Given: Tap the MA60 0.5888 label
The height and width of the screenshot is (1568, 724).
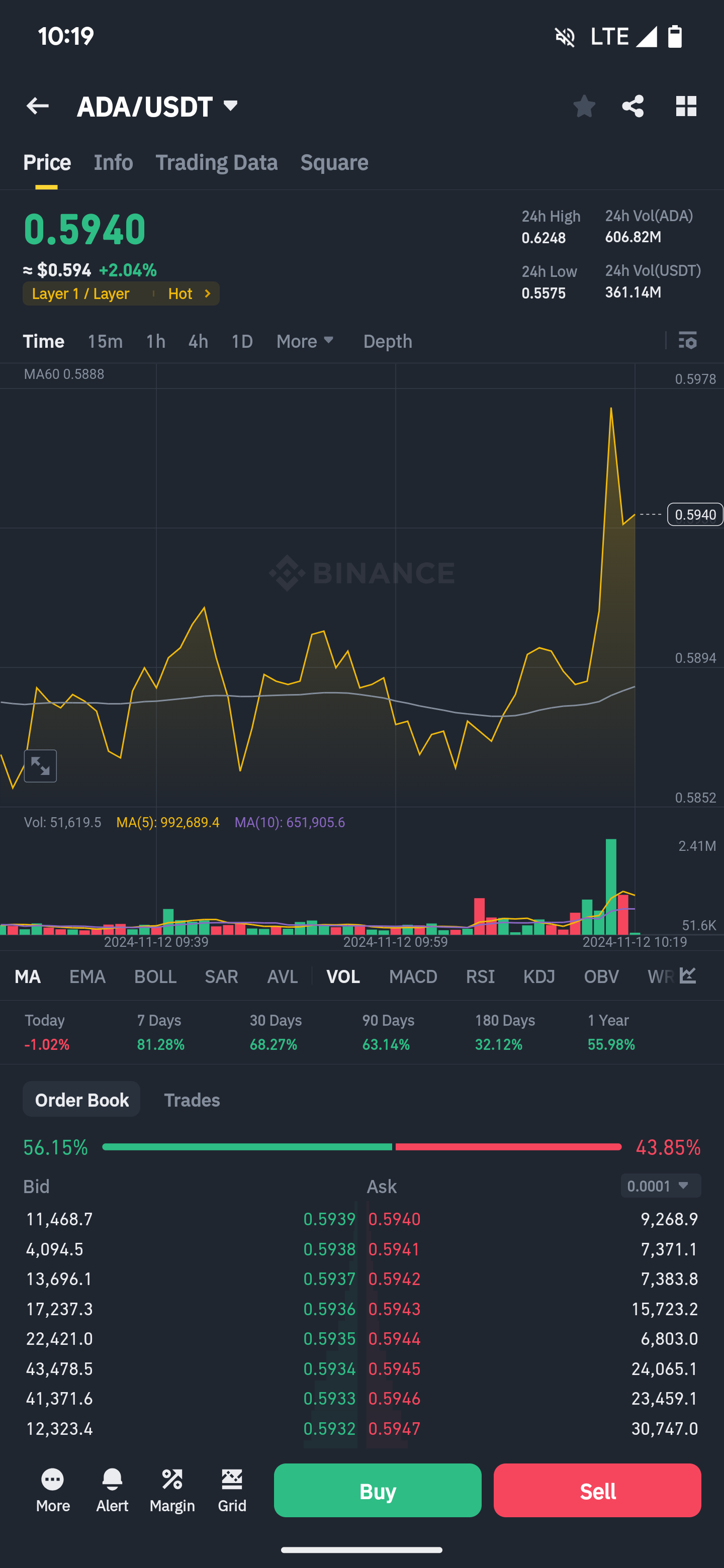Looking at the screenshot, I should point(64,374).
